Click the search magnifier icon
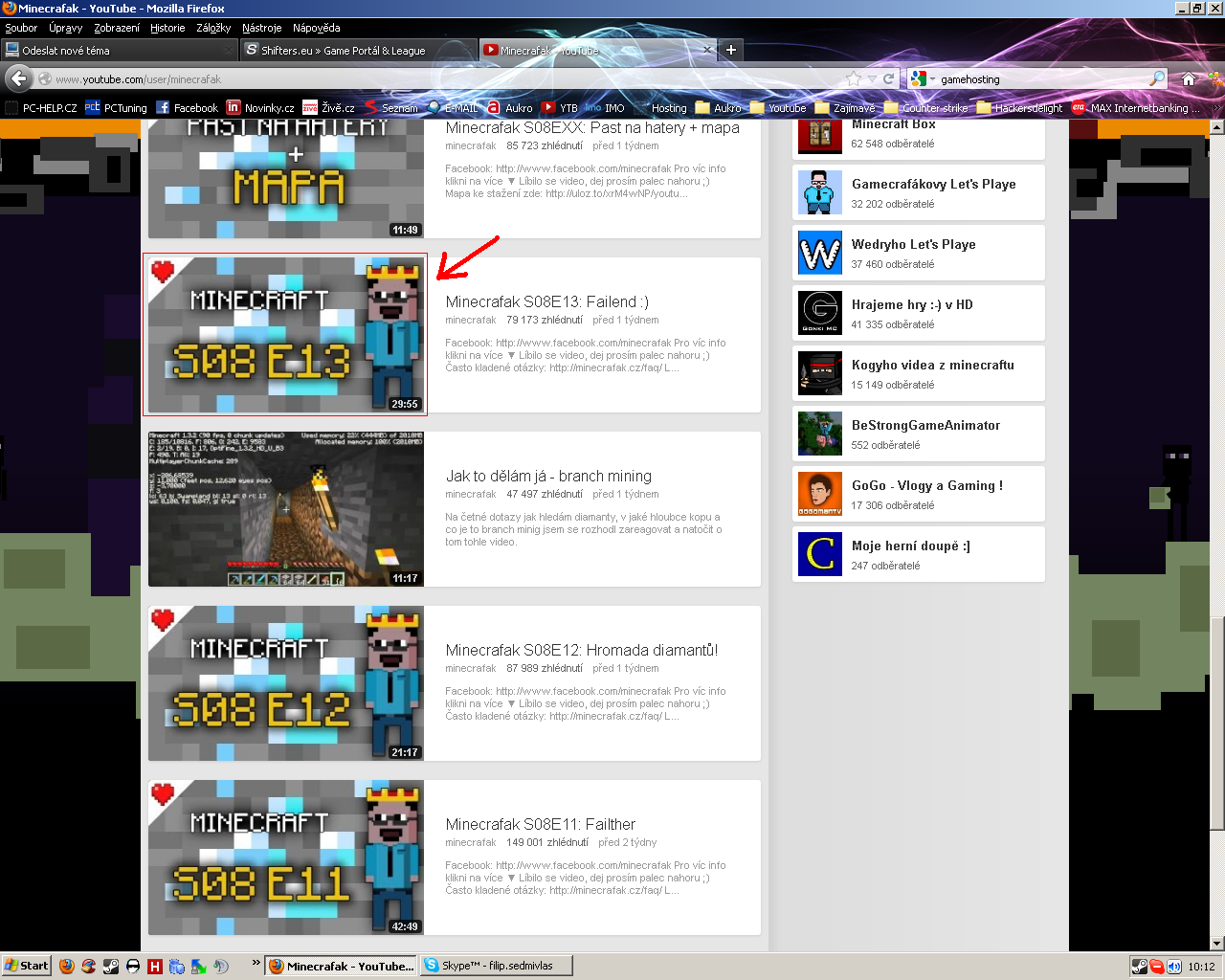 coord(1157,78)
